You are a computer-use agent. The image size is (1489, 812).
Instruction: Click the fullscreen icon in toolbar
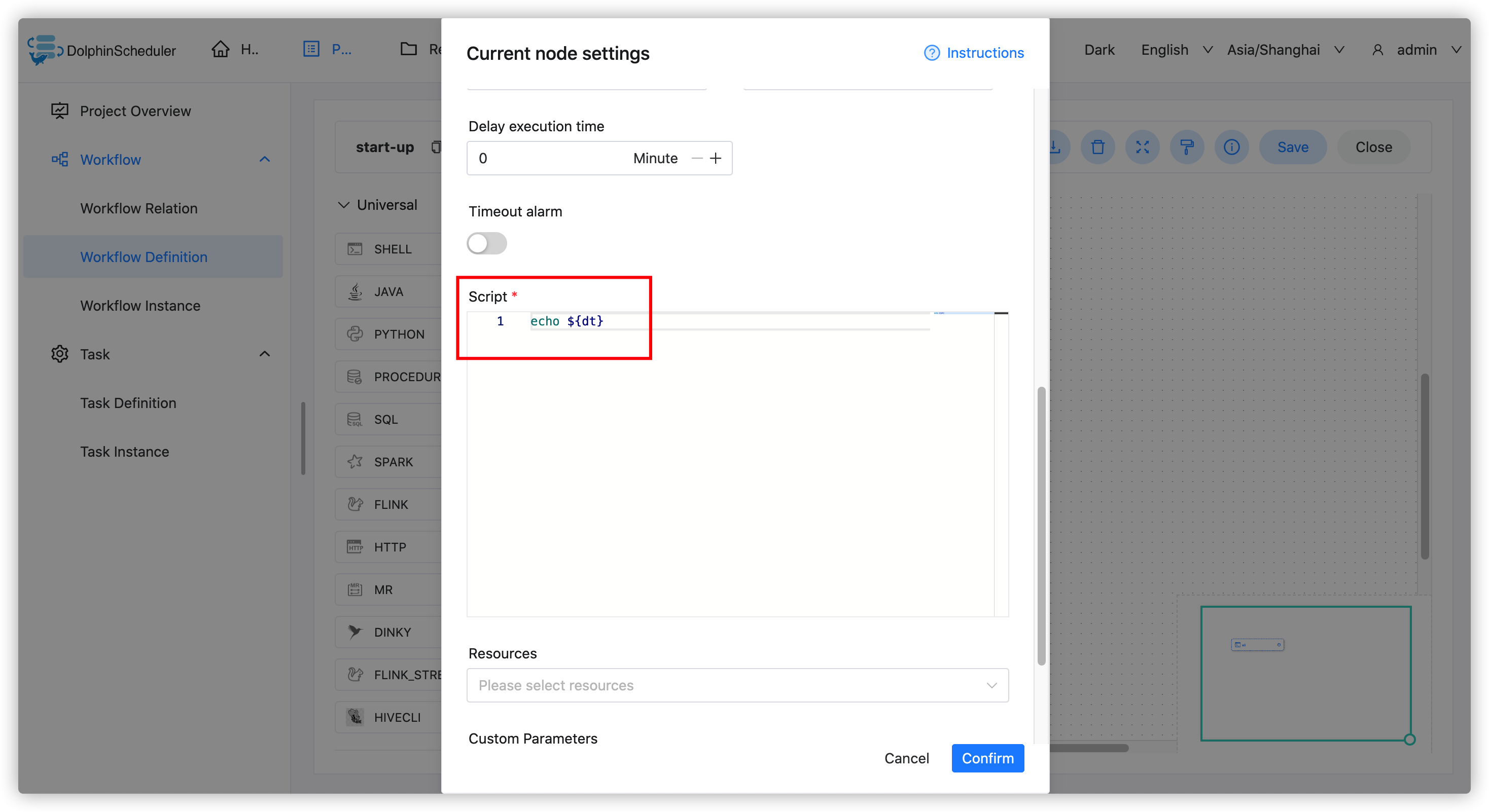(x=1142, y=147)
